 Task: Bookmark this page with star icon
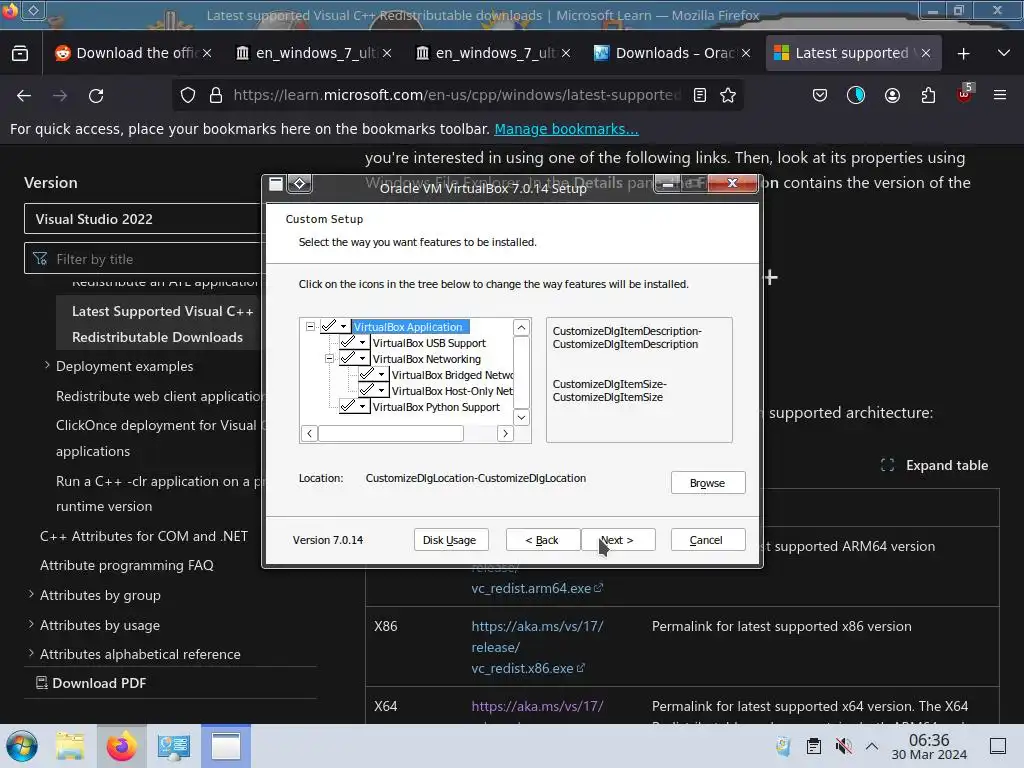(728, 95)
